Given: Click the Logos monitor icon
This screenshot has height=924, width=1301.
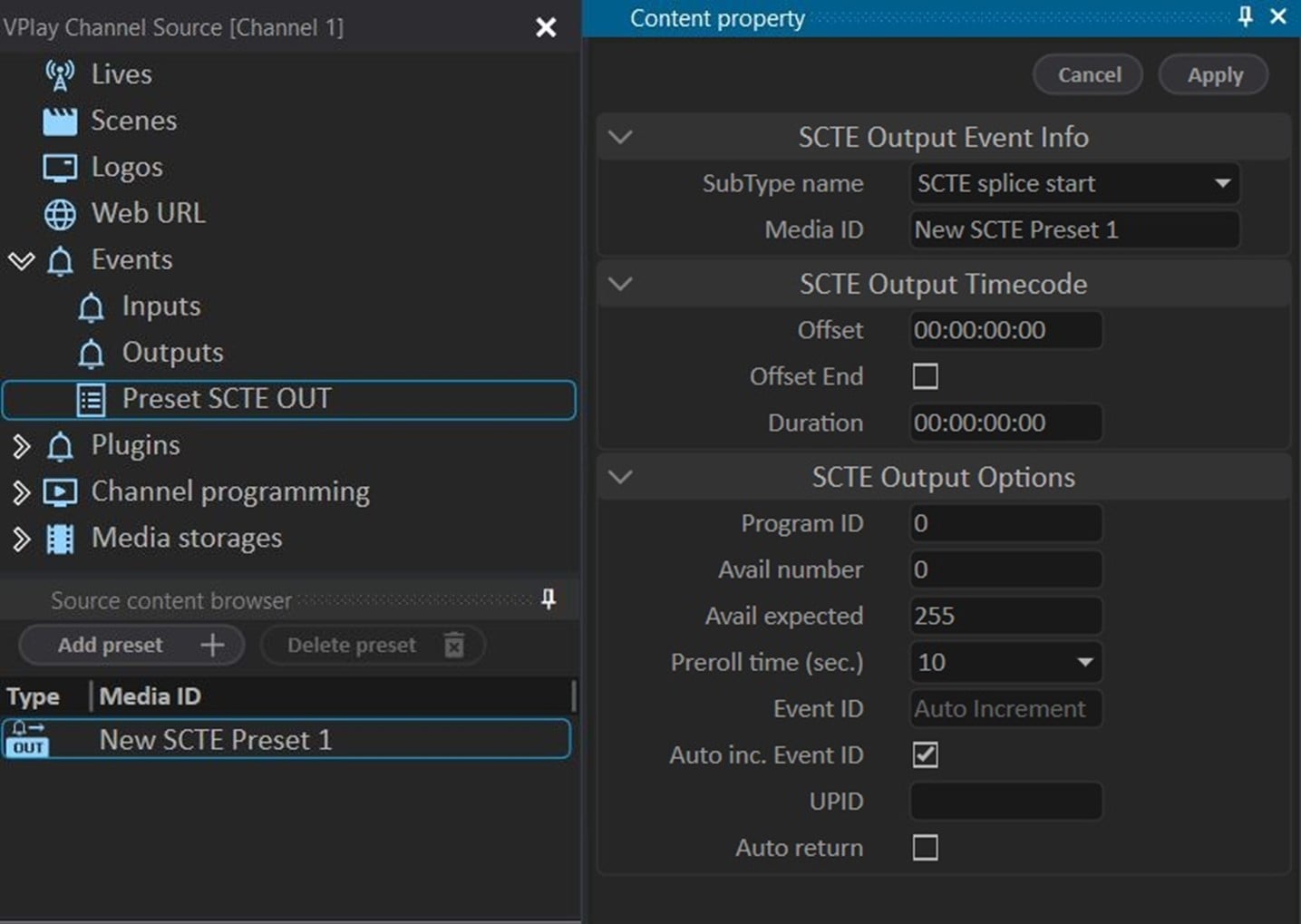Looking at the screenshot, I should [60, 168].
